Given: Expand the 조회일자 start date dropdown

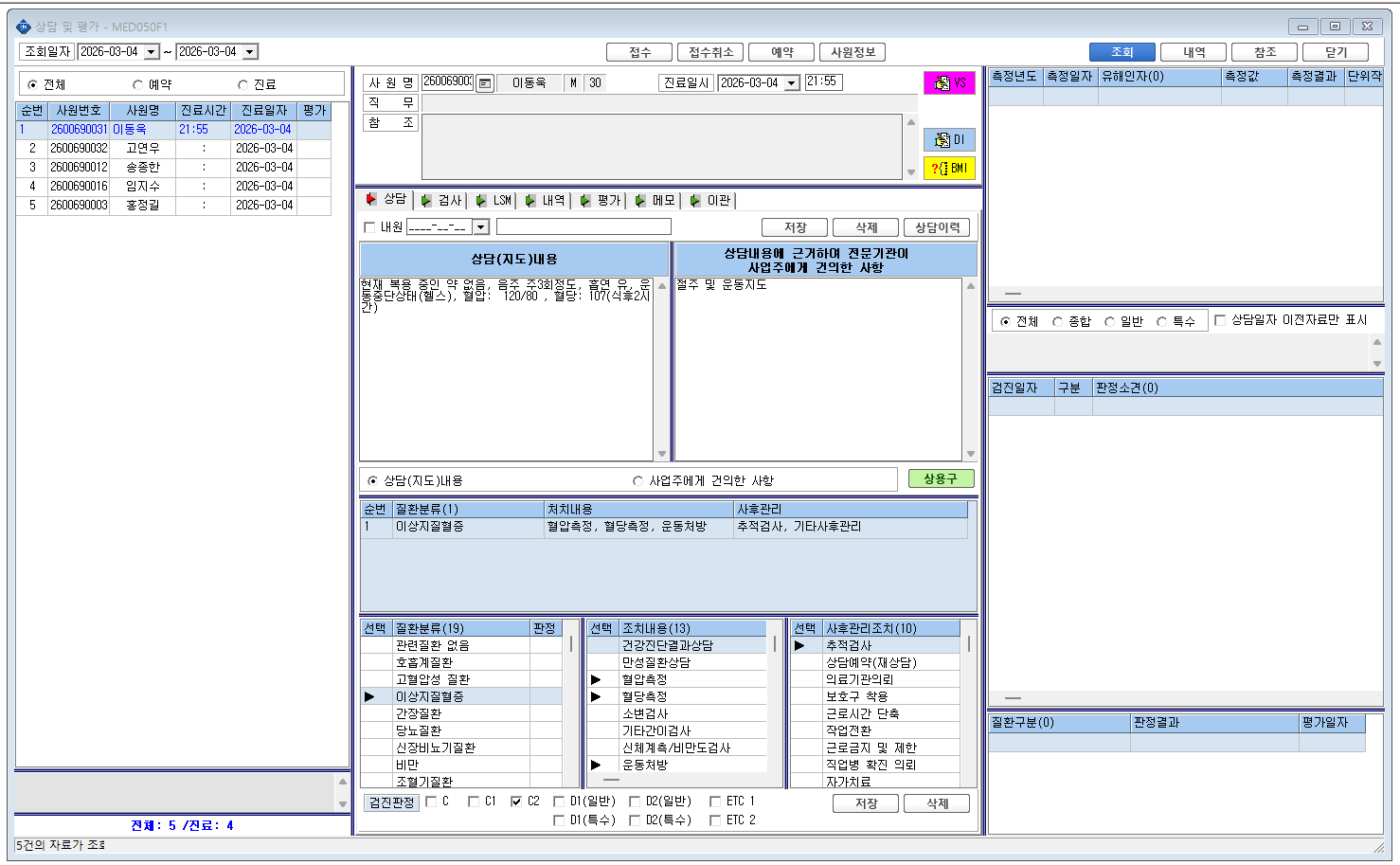Looking at the screenshot, I should (152, 52).
